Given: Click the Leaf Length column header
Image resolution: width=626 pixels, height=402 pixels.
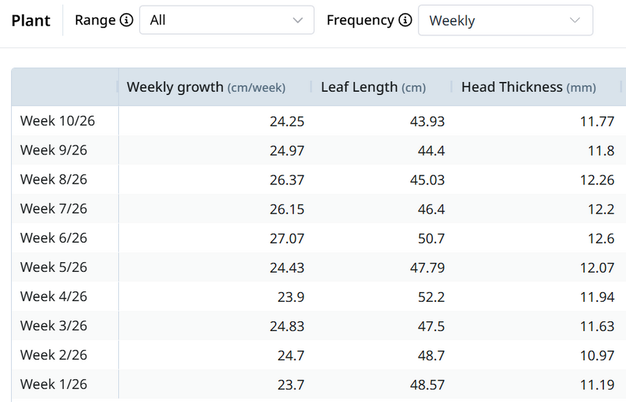Looking at the screenshot, I should [373, 87].
